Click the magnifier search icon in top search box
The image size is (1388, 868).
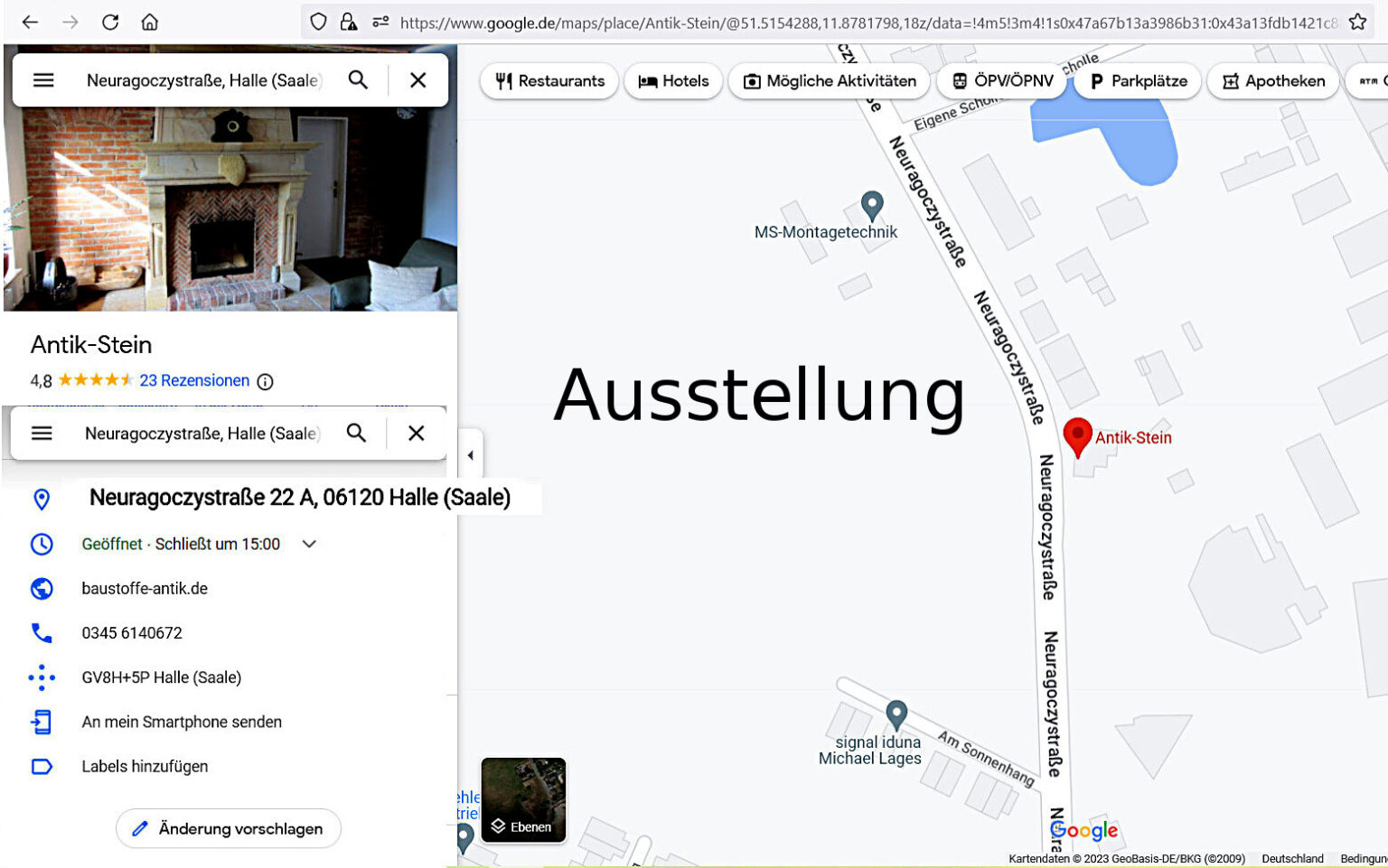pyautogui.click(x=358, y=80)
